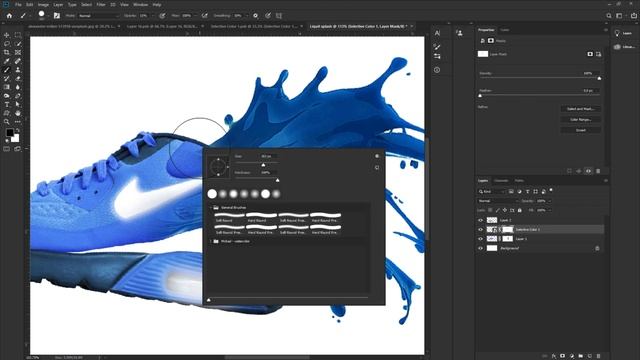
Task: Click the black foreground color swatch
Action: 9,133
